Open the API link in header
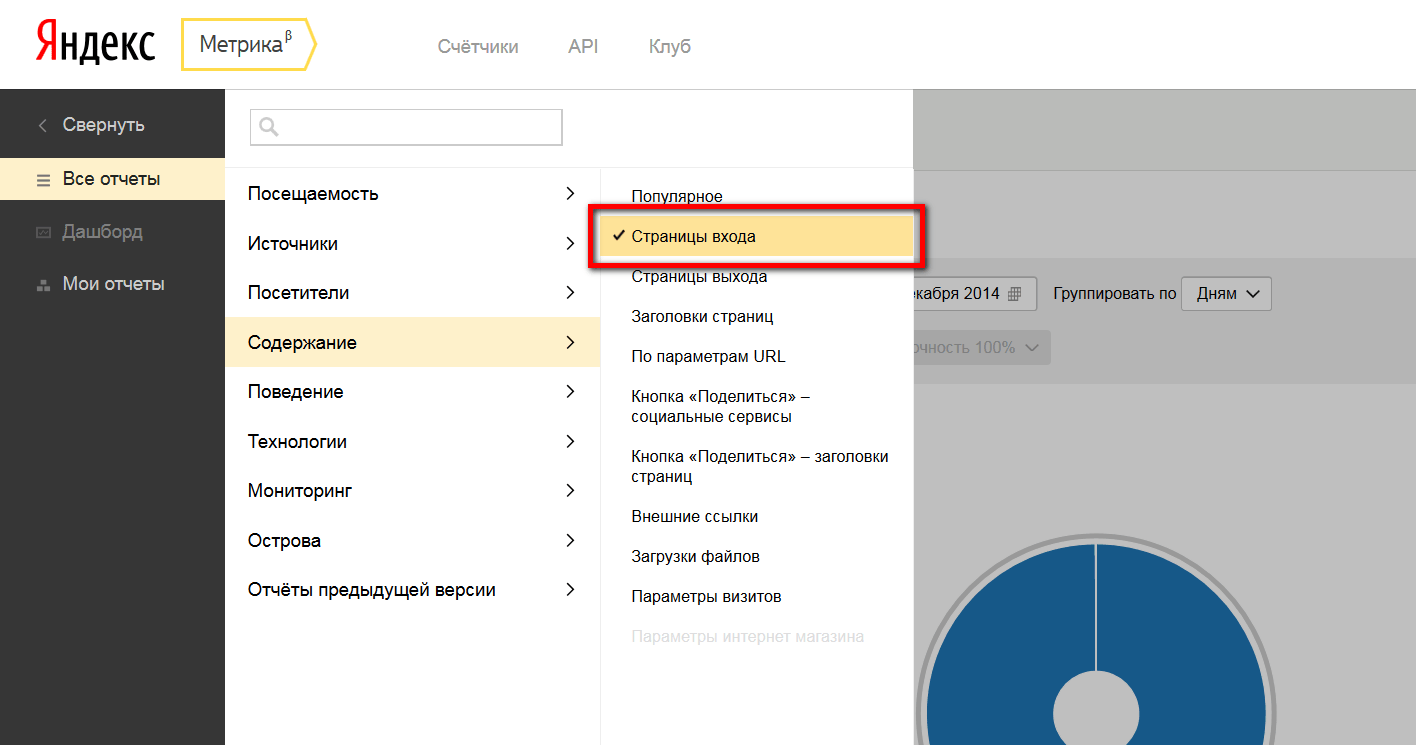This screenshot has height=745, width=1416. pyautogui.click(x=583, y=47)
